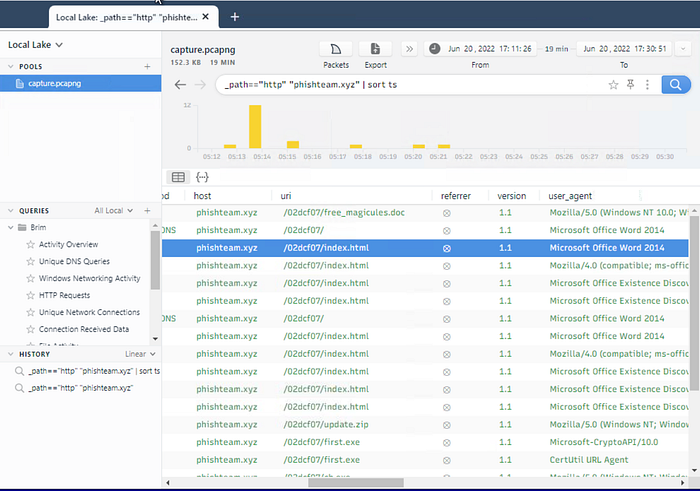Open a new tab with plus button

tap(235, 17)
